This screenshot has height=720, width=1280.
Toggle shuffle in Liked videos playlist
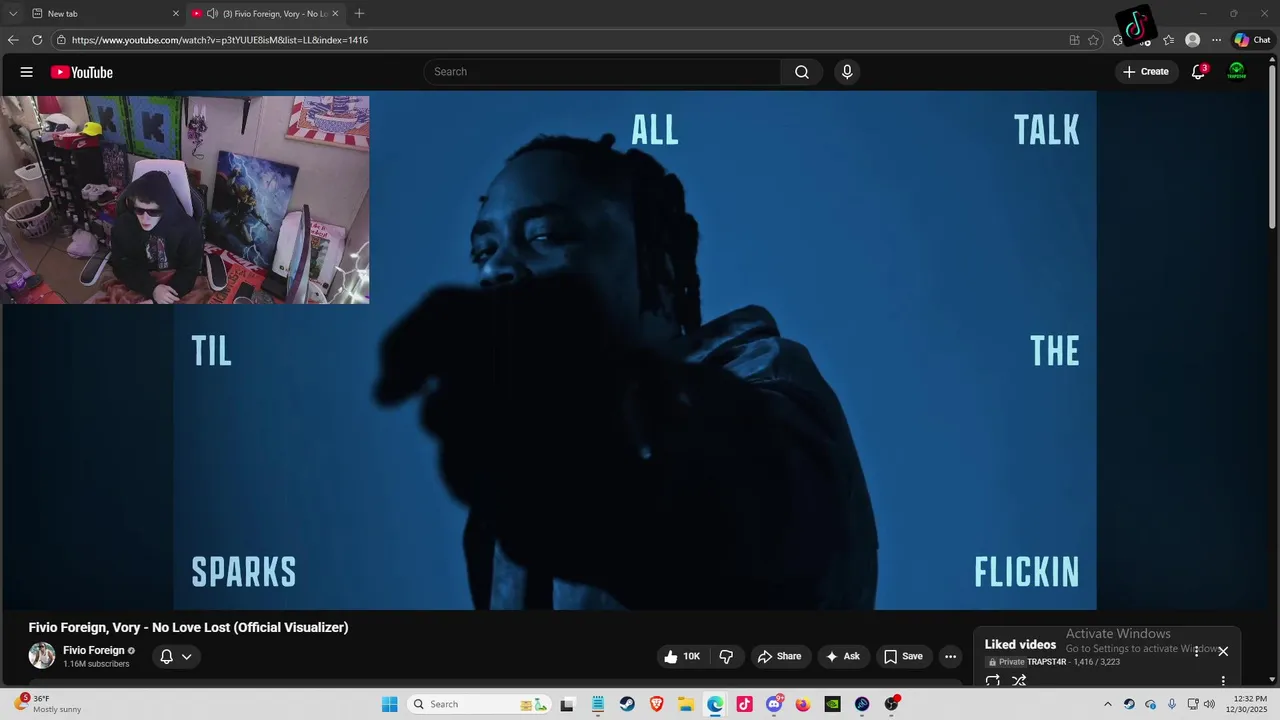click(1019, 681)
